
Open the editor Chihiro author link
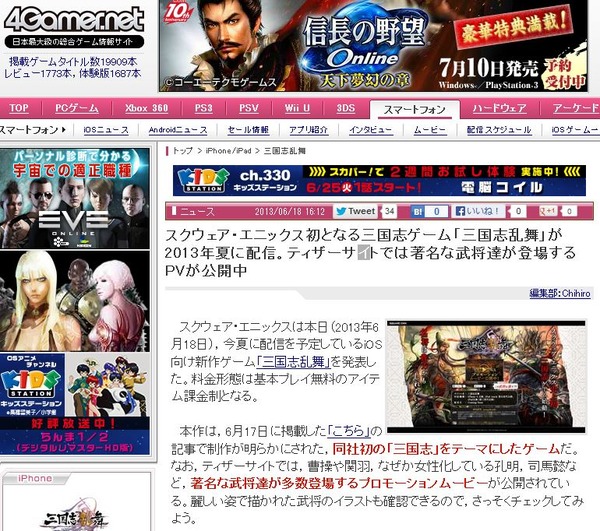point(560,293)
